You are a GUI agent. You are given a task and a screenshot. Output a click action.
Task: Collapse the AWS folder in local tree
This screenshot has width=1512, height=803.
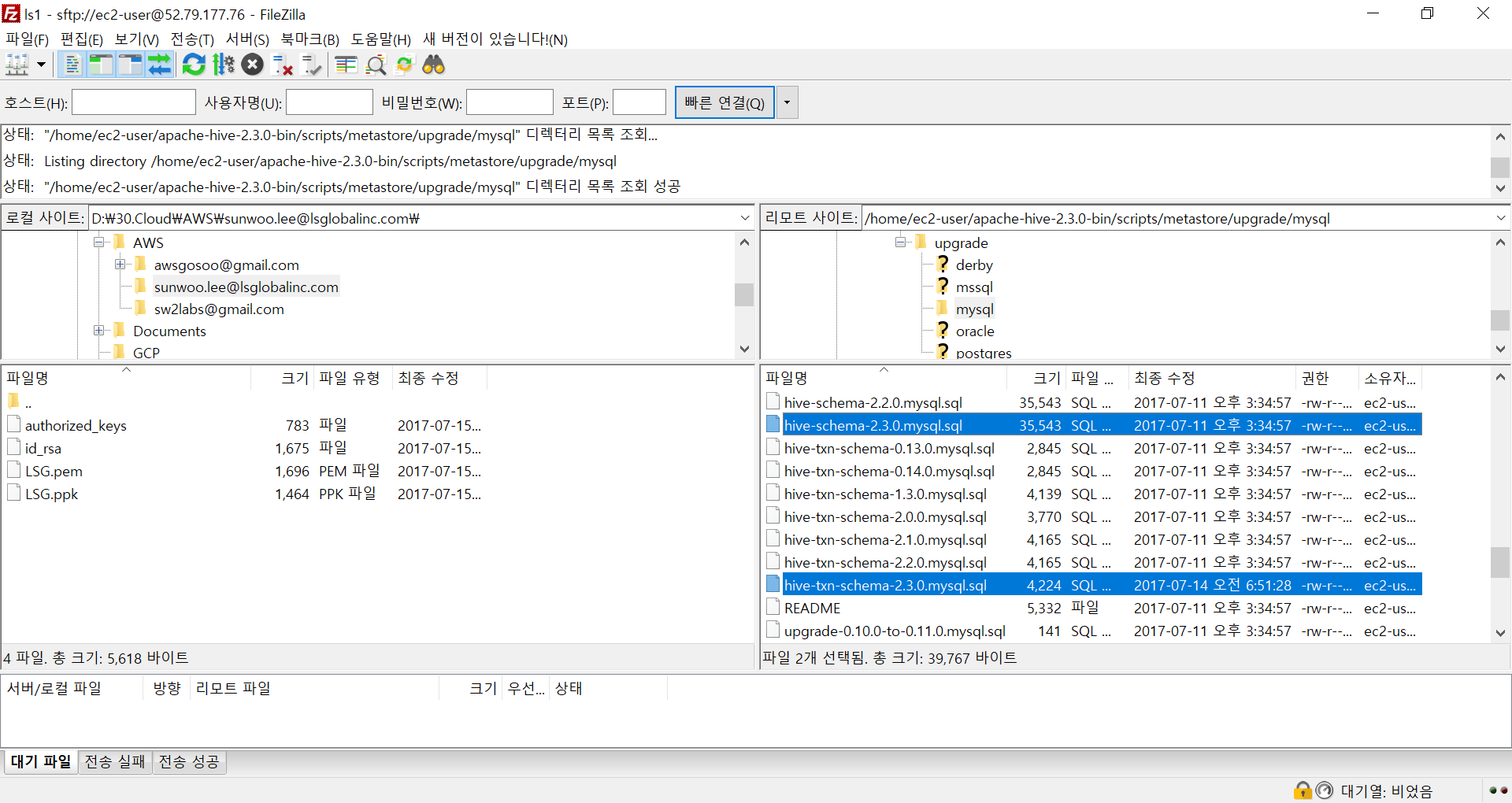(x=99, y=242)
